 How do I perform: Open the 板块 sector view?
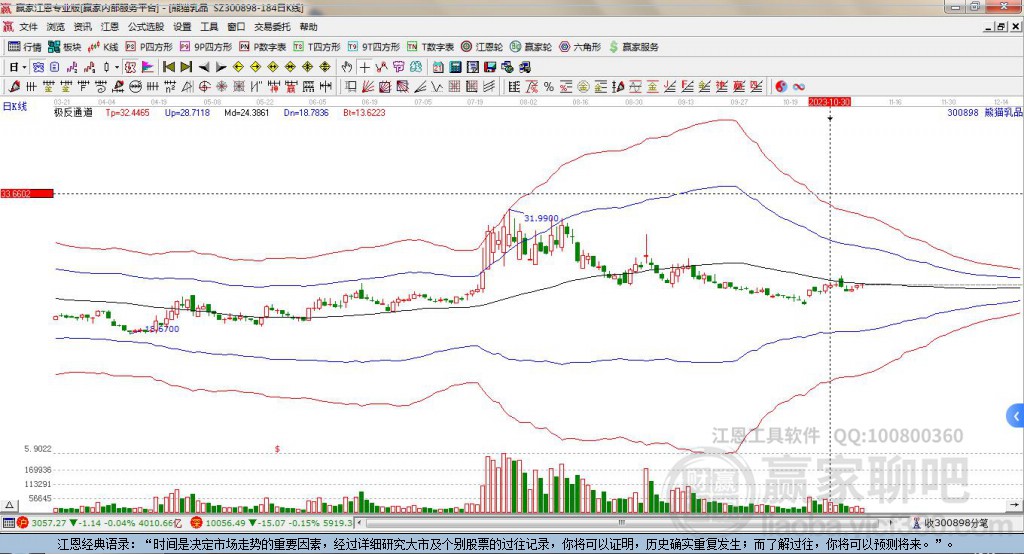[x=65, y=47]
